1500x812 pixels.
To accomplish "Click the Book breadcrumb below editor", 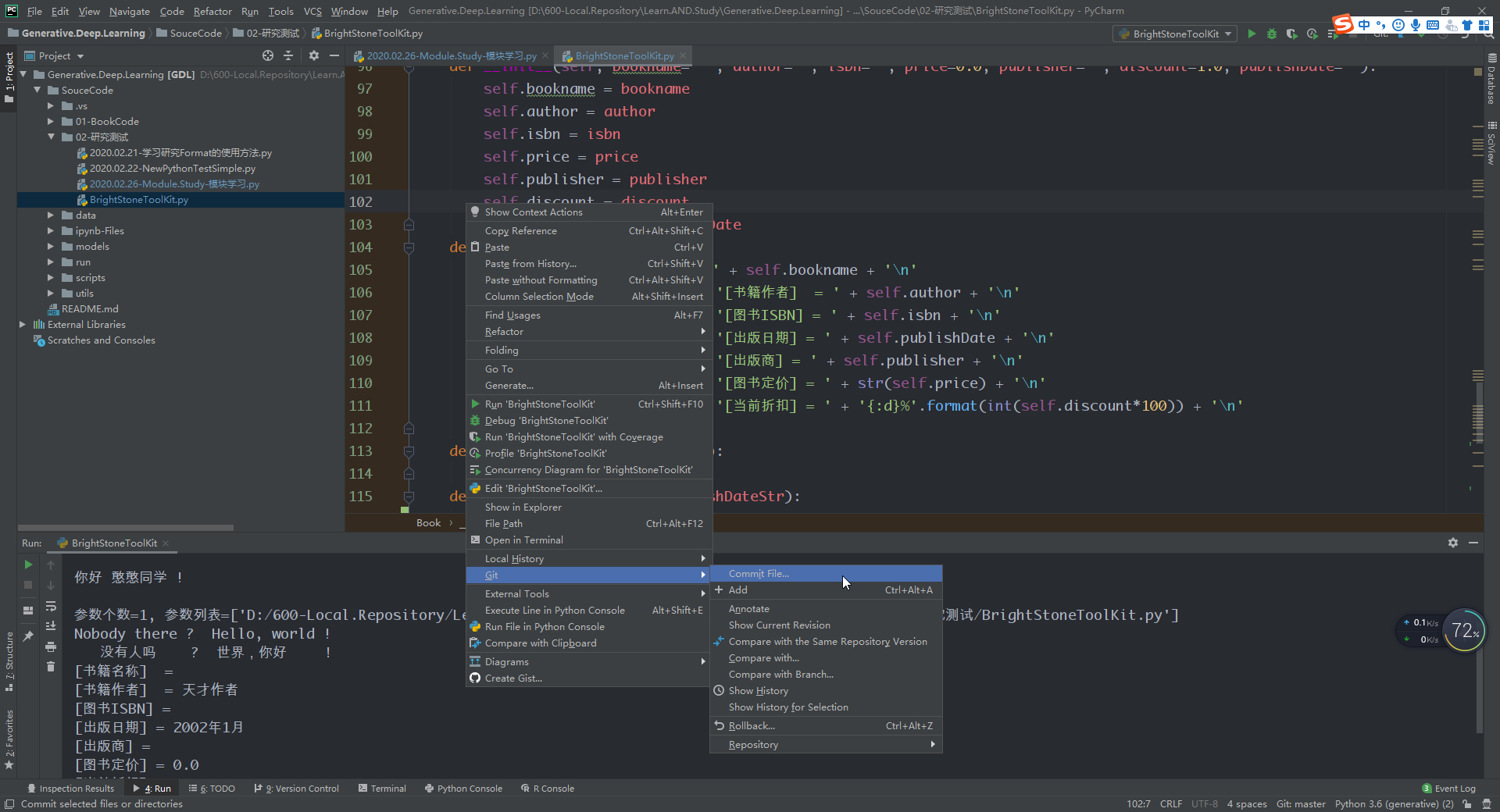I will coord(428,523).
